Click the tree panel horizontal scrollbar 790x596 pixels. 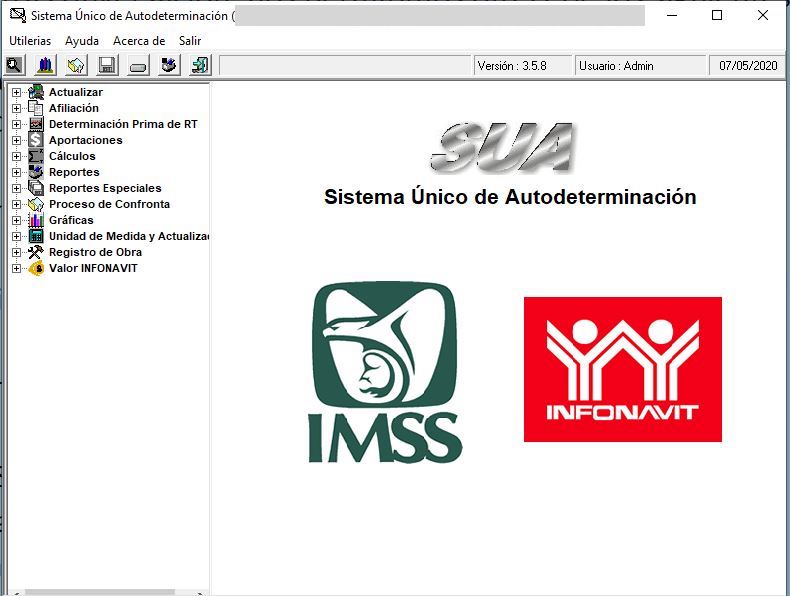point(100,591)
